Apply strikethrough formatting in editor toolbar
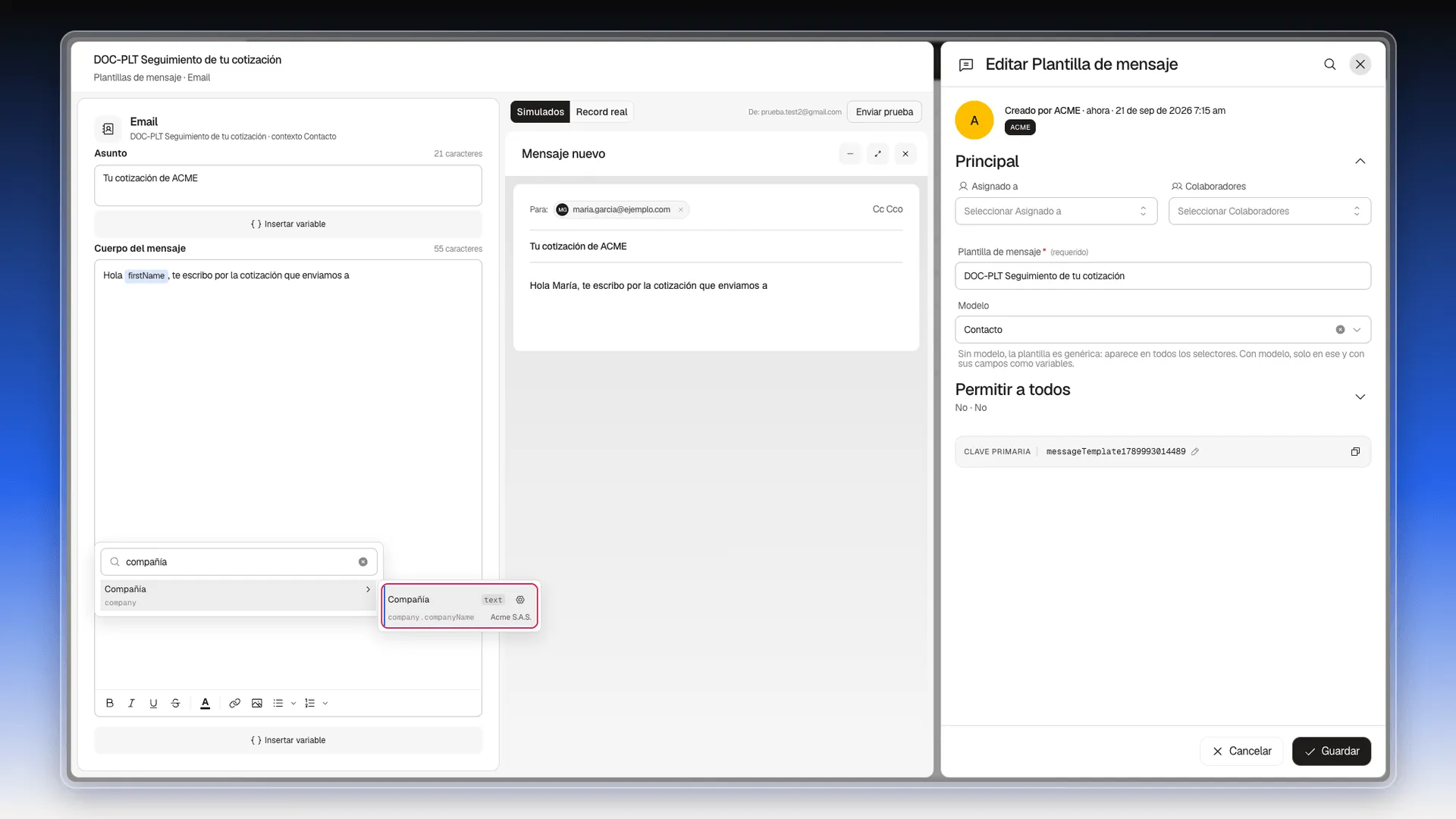This screenshot has width=1456, height=819. 175,703
